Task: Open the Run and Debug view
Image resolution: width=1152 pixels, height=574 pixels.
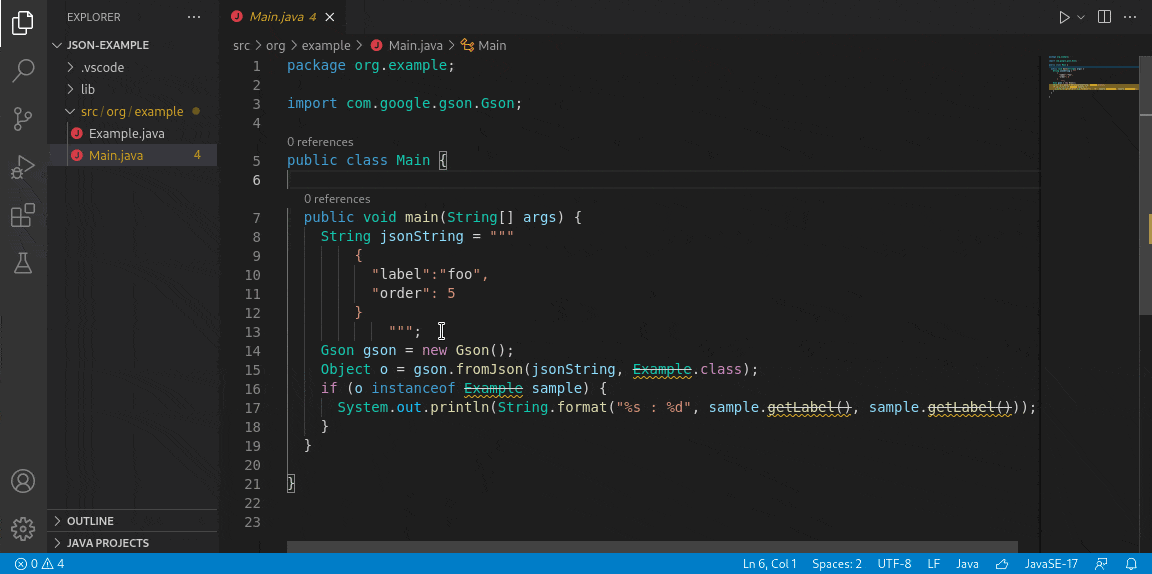Action: coord(24,168)
